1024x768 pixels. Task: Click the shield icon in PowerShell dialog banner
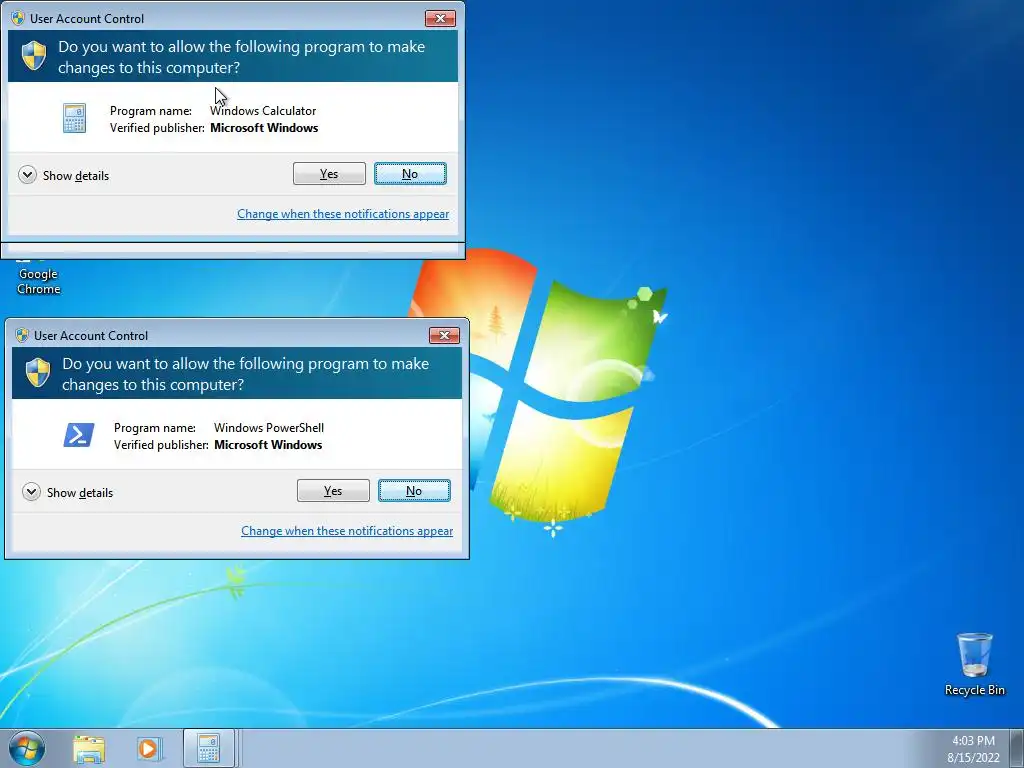[37, 373]
